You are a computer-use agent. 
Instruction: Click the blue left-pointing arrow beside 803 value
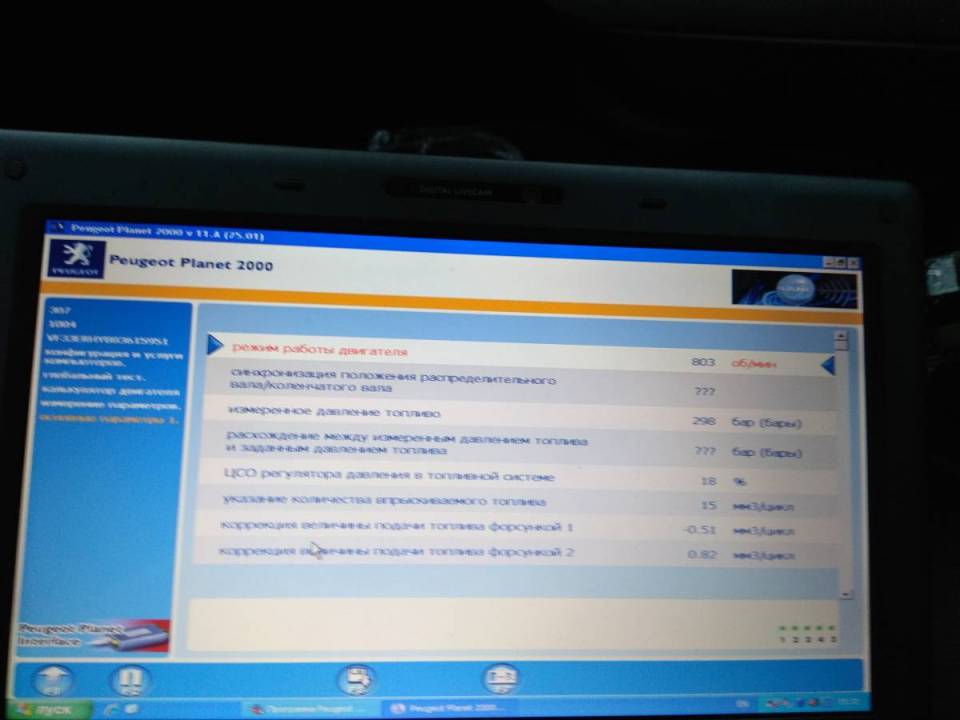pos(827,365)
